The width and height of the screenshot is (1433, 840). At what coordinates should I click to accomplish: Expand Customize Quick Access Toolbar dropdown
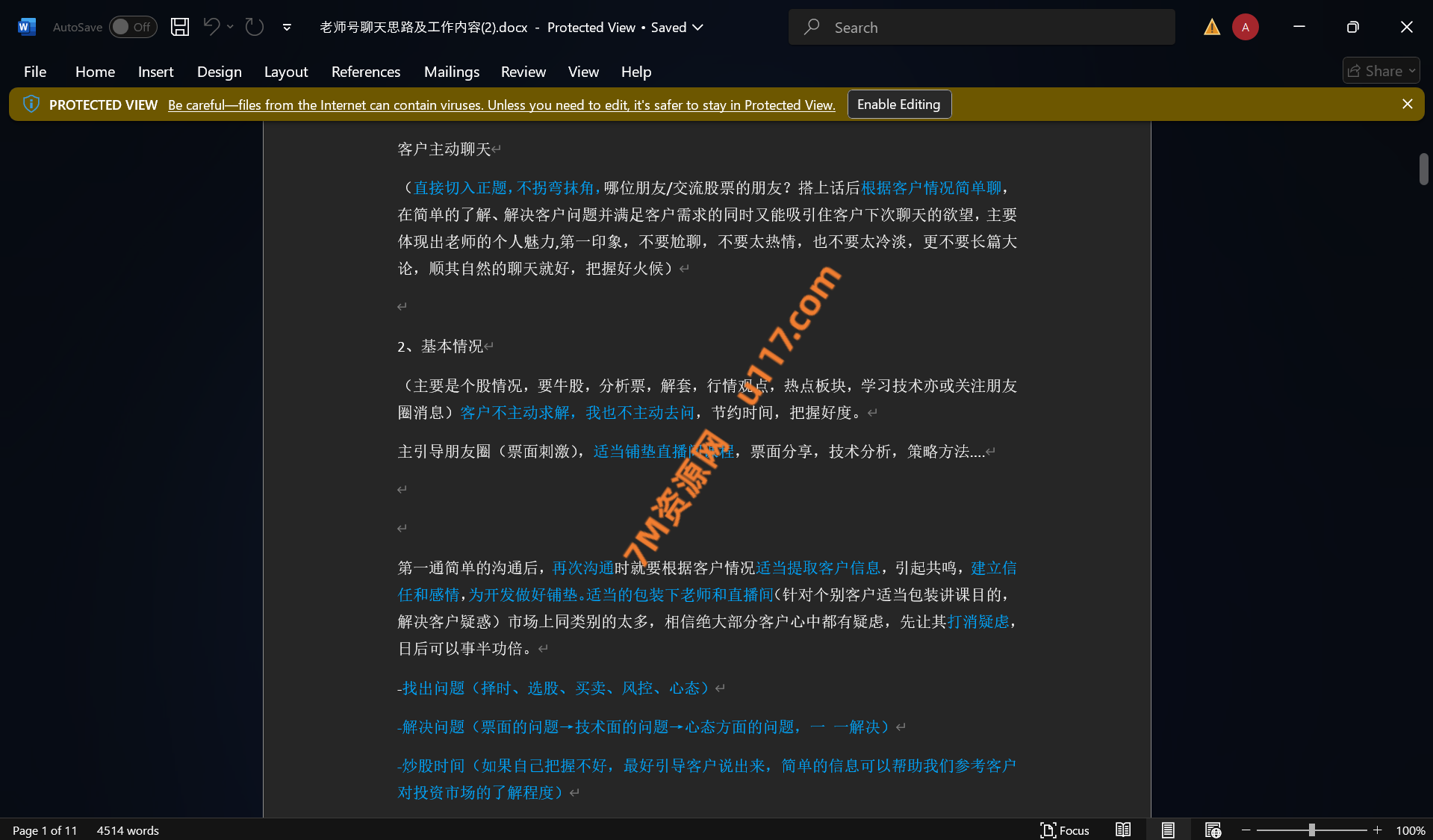tap(287, 27)
